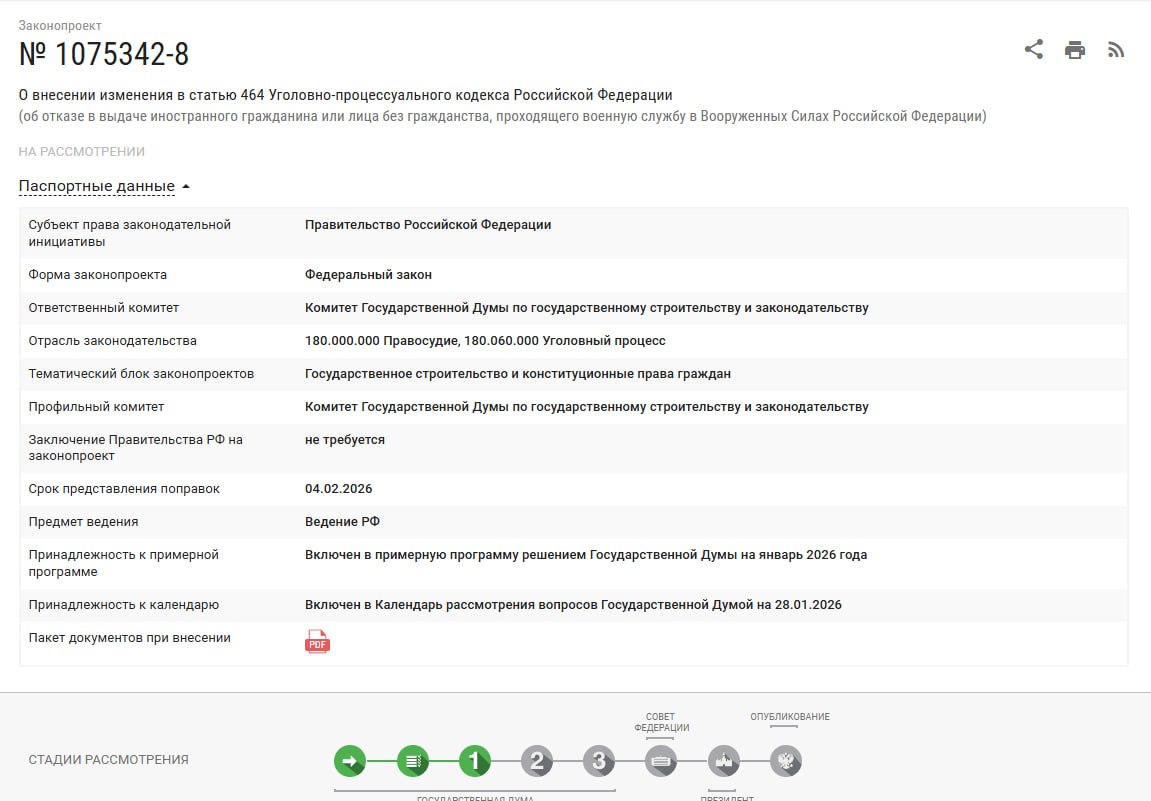Select second reading stage circle numbered 2
Image resolution: width=1151 pixels, height=801 pixels.
pos(537,761)
